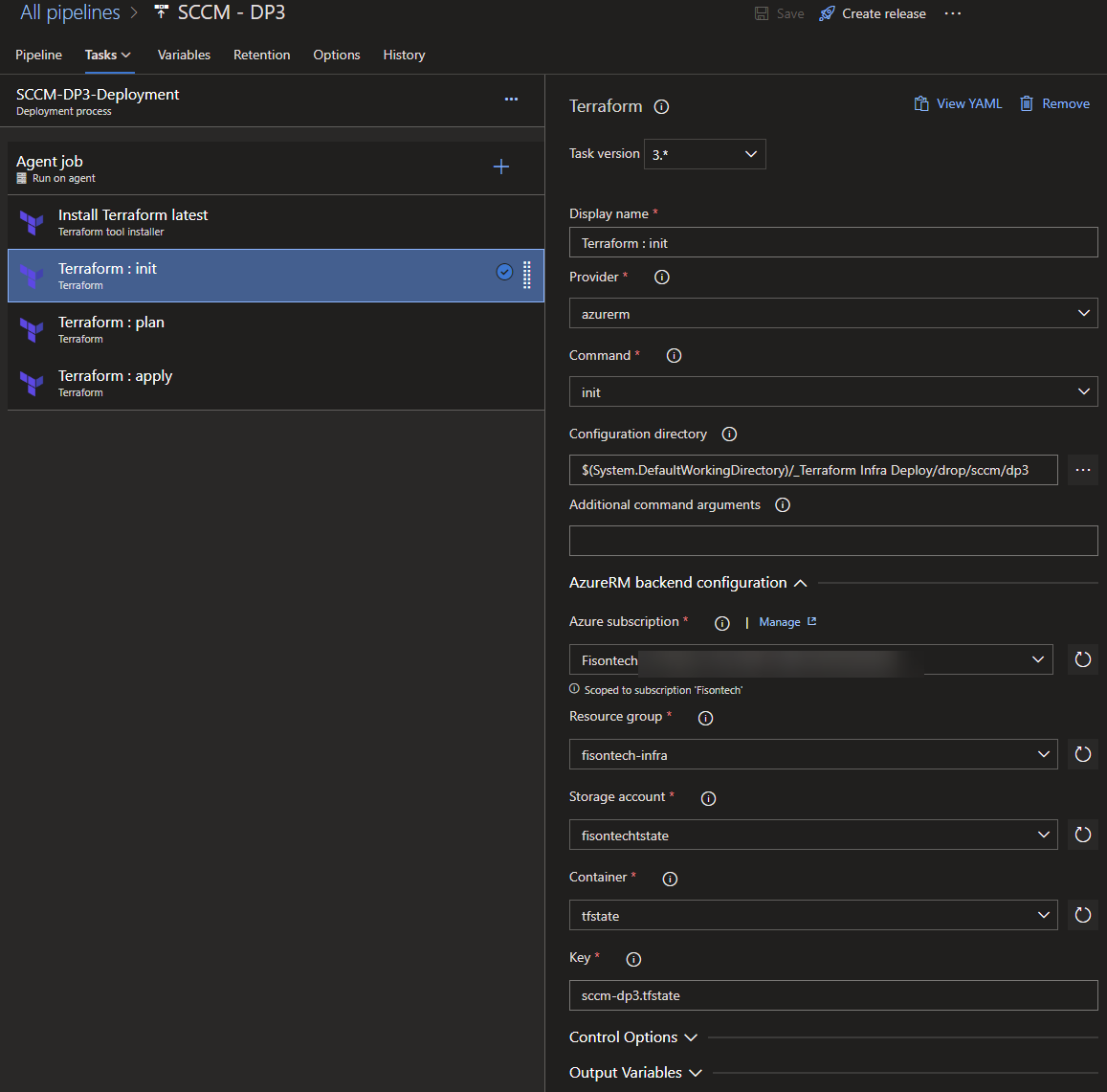
Task: Click the scoped subscription info icon
Action: pyautogui.click(x=575, y=689)
